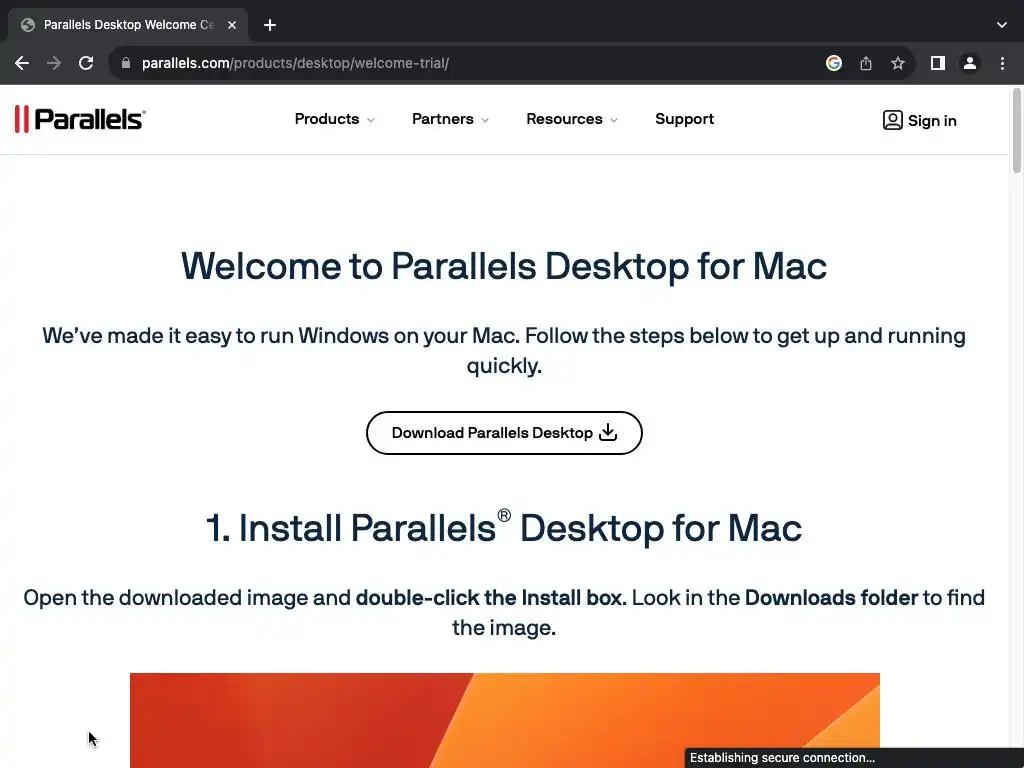Open the Chrome three-dot menu
This screenshot has width=1024, height=768.
coord(1002,63)
